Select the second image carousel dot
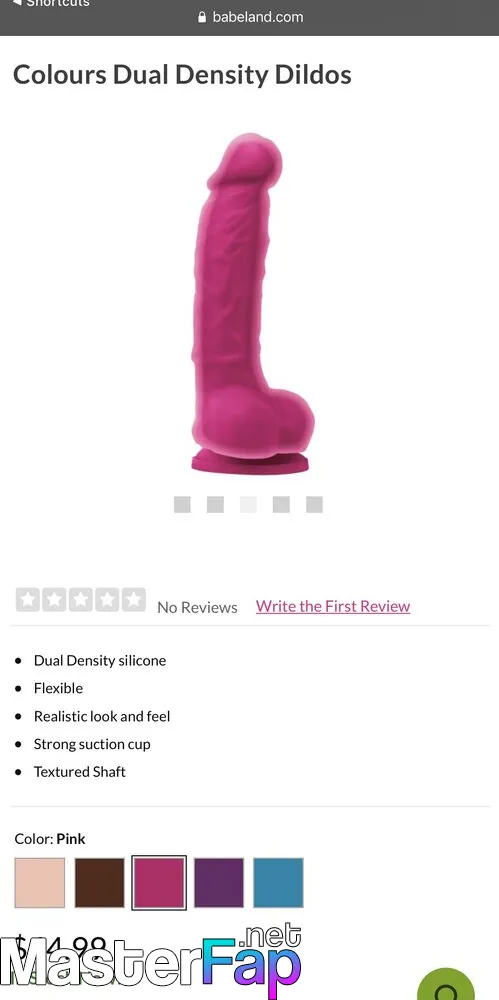499x1000 pixels. (x=215, y=504)
